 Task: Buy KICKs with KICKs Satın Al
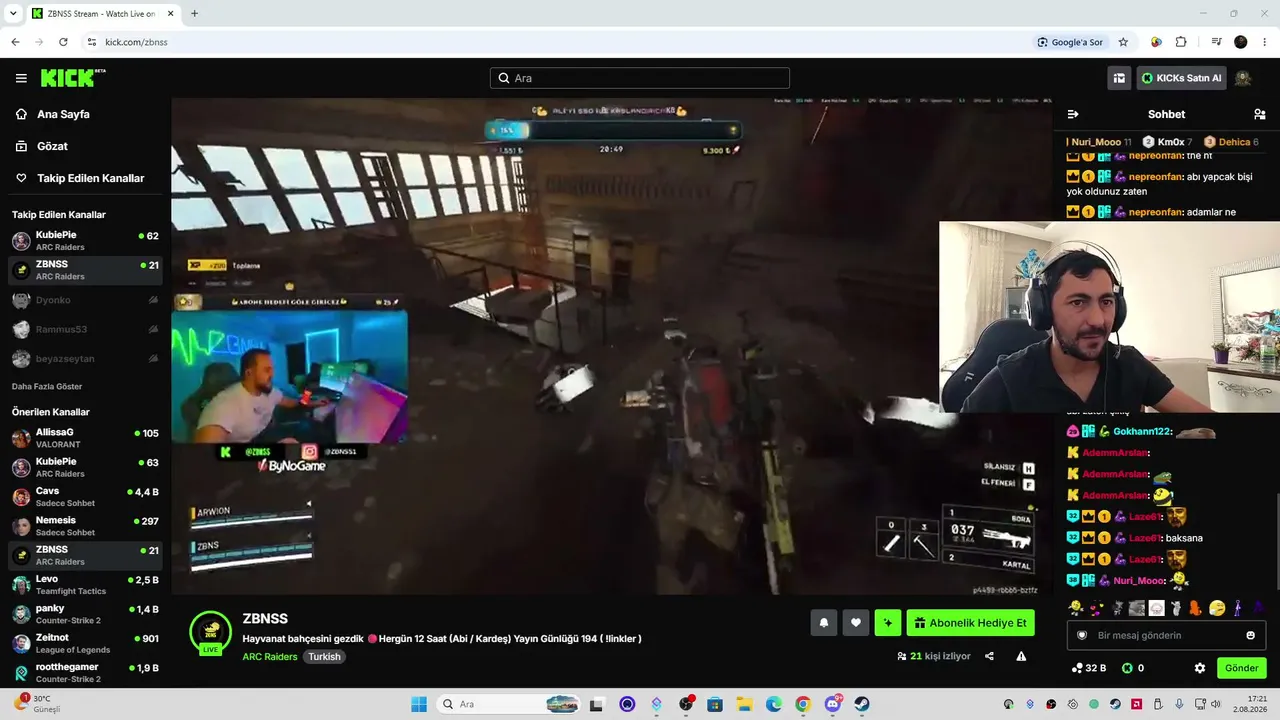(x=1181, y=78)
